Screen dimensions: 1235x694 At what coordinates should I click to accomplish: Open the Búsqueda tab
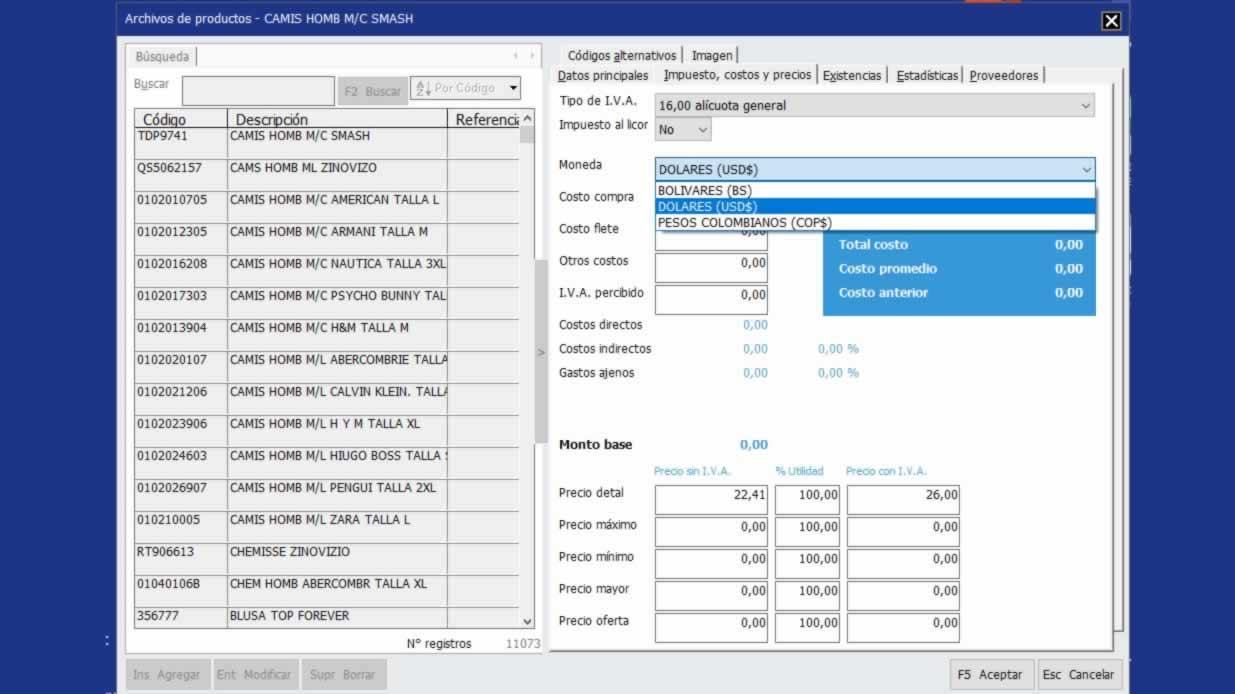pos(162,57)
